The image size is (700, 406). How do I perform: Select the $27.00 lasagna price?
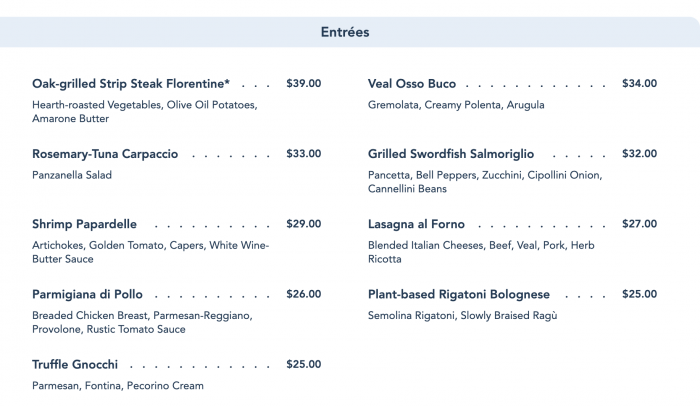click(639, 224)
